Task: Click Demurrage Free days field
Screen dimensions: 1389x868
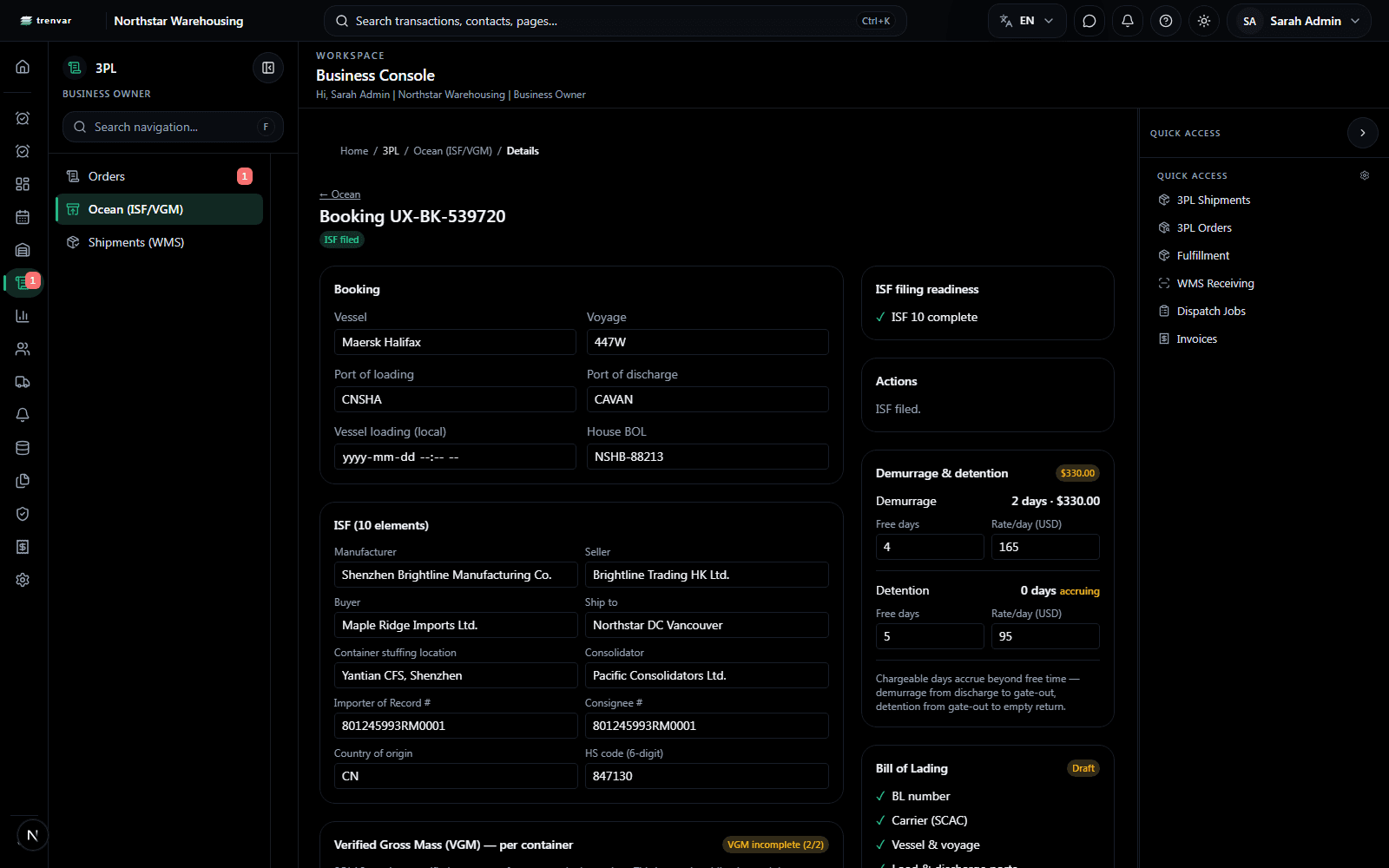Action: click(930, 547)
